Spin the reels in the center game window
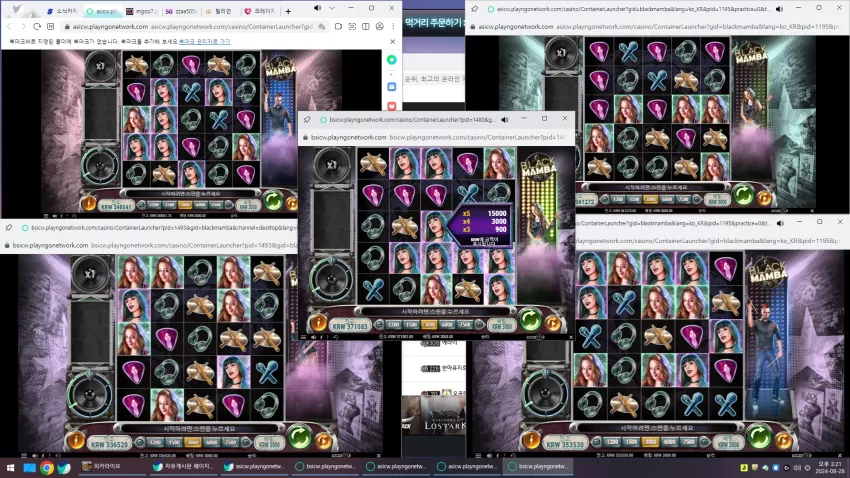This screenshot has width=850, height=478. 530,320
